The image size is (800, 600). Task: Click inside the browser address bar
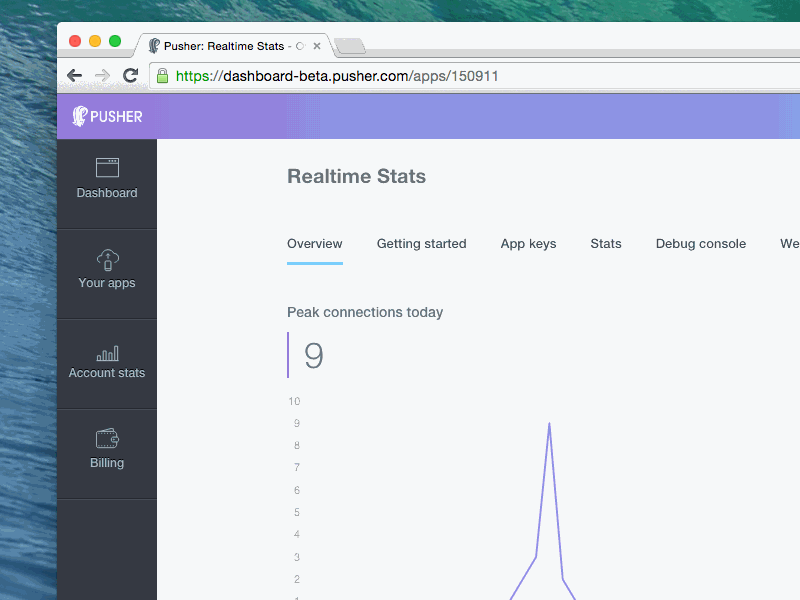[x=400, y=75]
